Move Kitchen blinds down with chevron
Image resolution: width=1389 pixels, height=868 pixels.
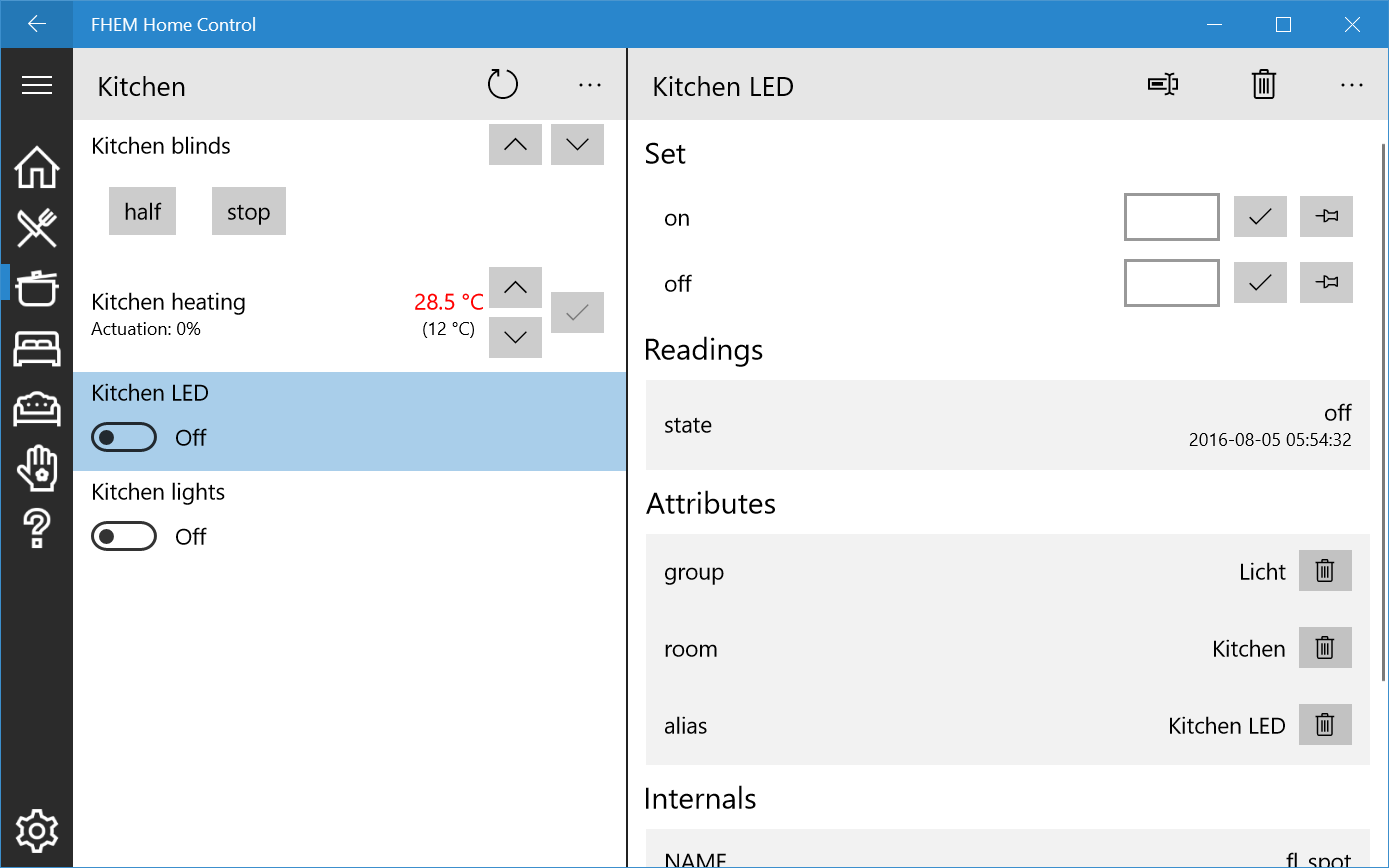577,144
